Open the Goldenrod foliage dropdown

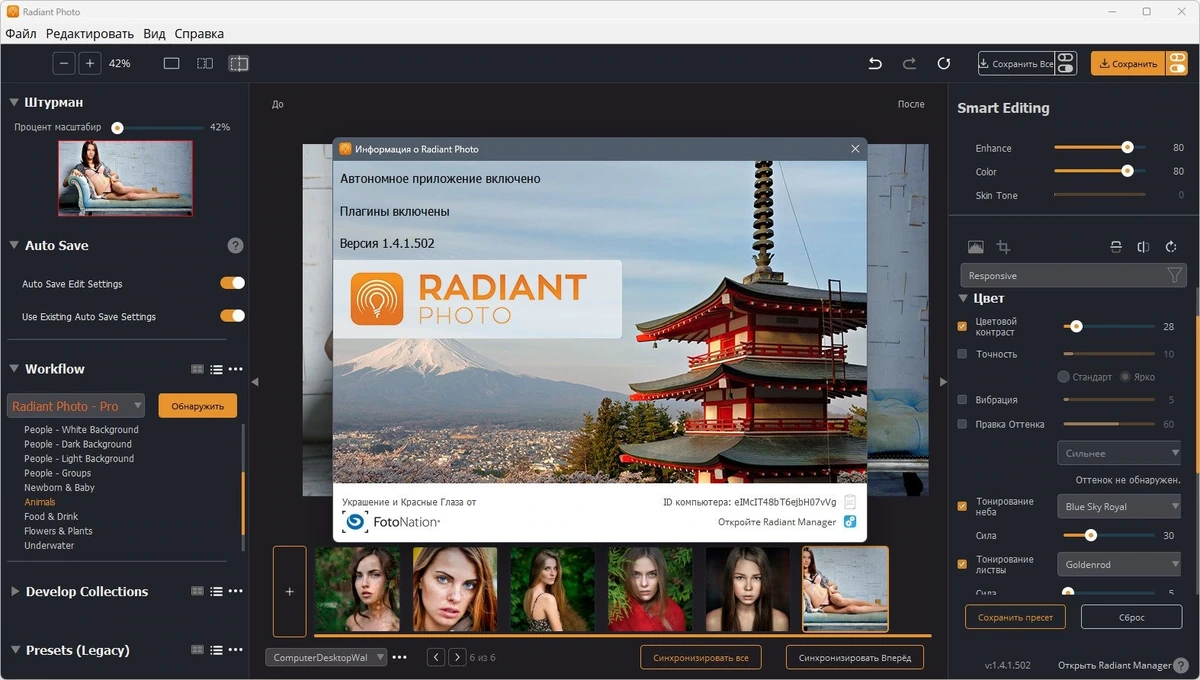[x=1120, y=565]
